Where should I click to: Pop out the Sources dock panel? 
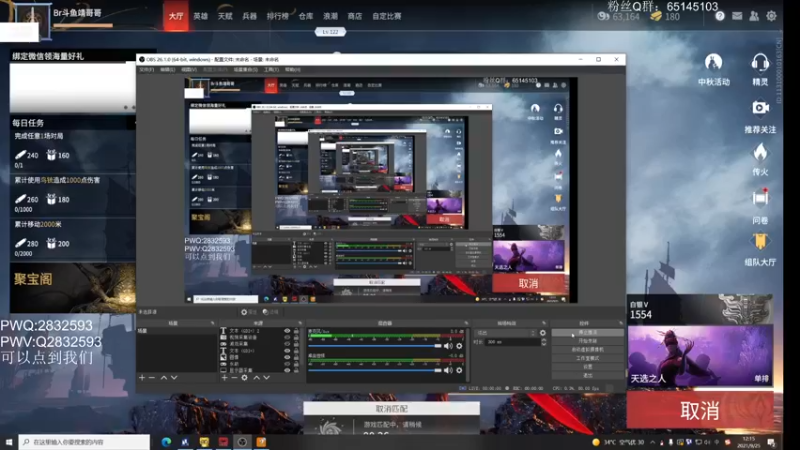point(300,322)
